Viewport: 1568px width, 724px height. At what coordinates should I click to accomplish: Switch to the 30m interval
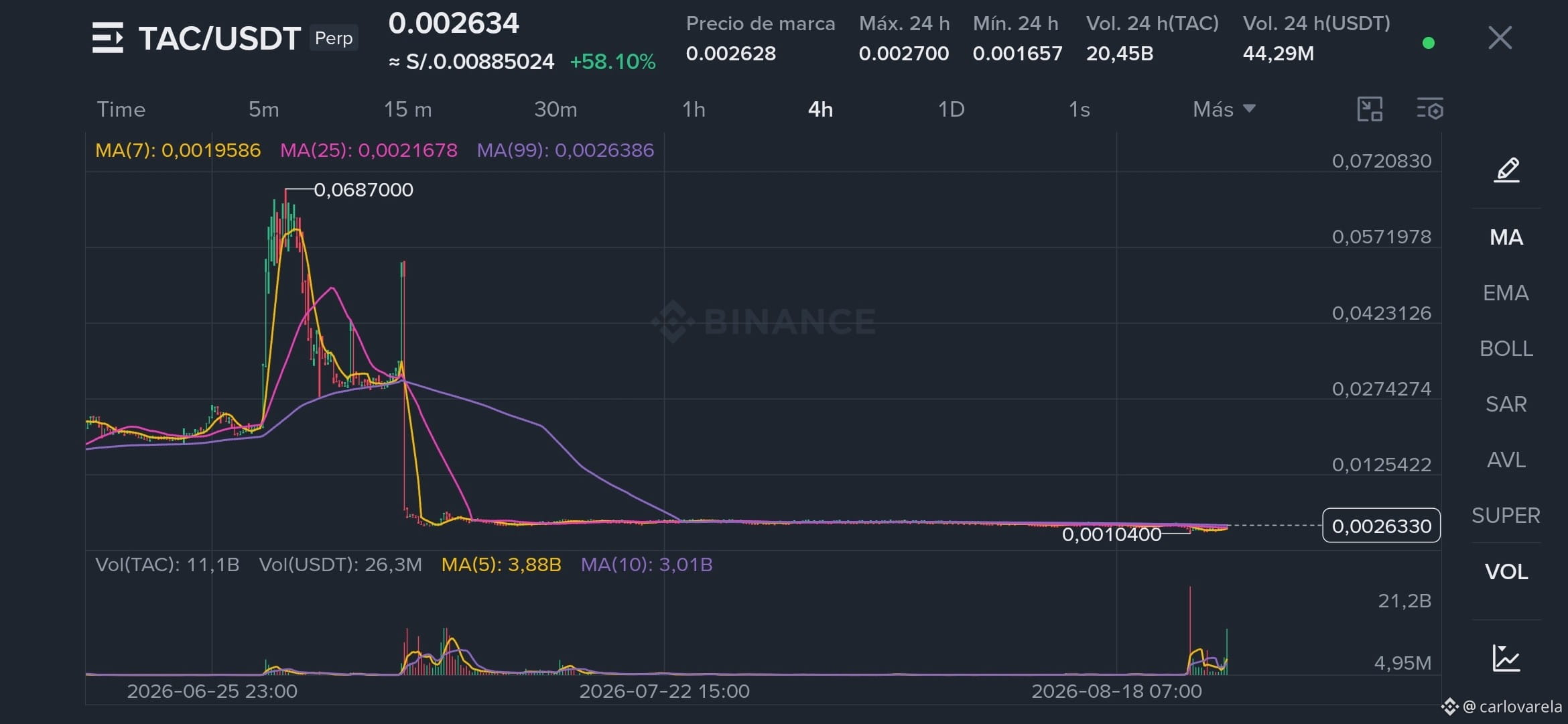click(x=556, y=109)
